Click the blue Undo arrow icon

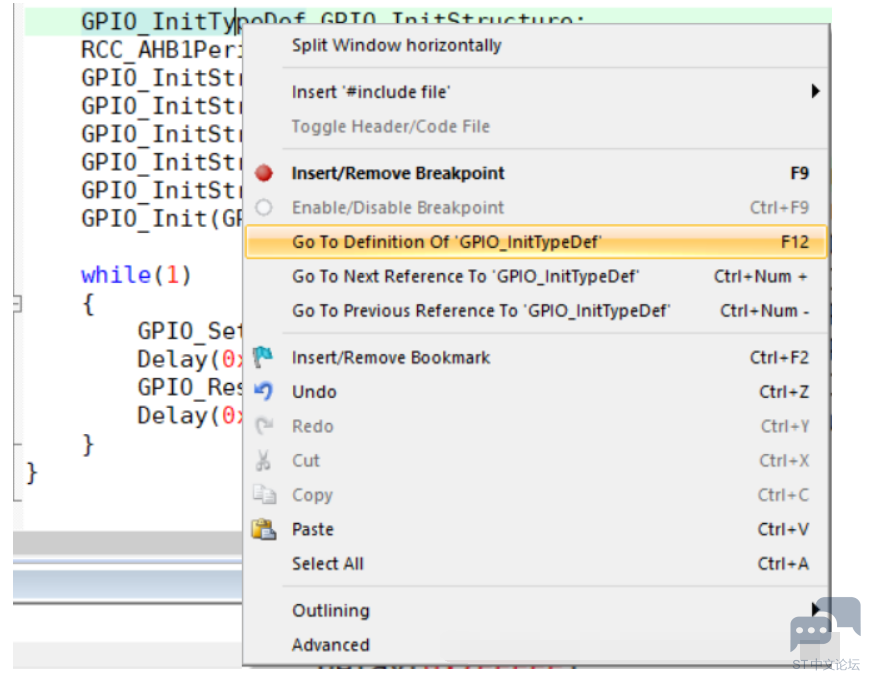[x=264, y=392]
